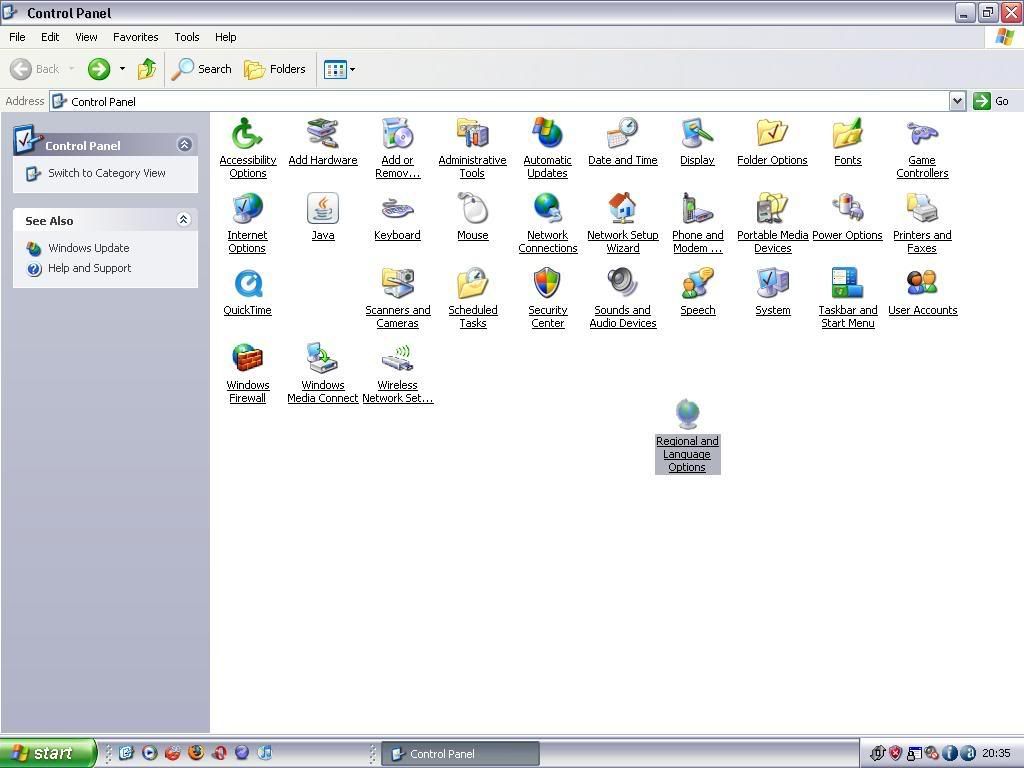
Task: Select the Printers and Faxes icon
Action: point(922,209)
